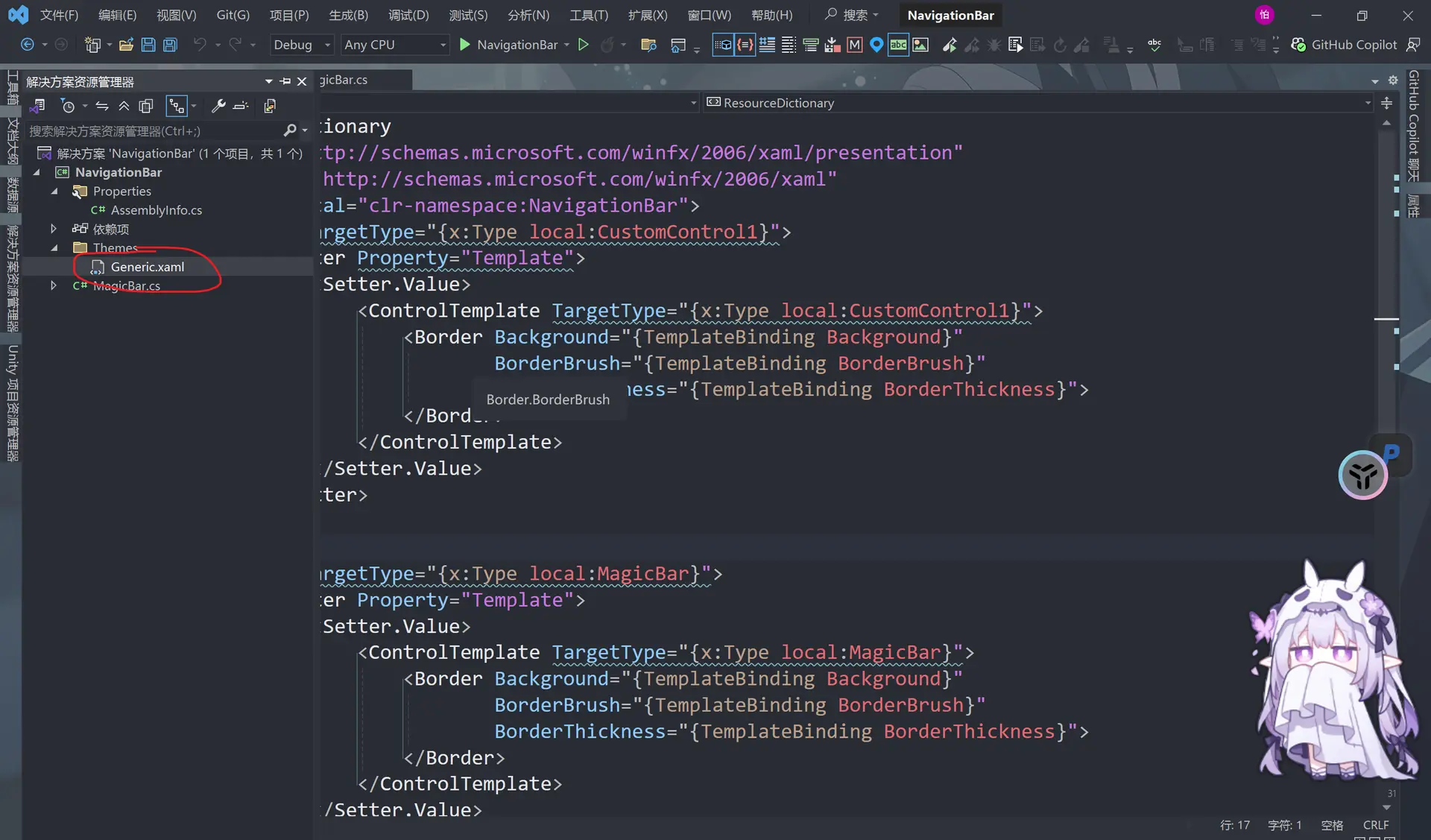Select Generic.xaml in Solution Explorer
The height and width of the screenshot is (840, 1431).
148,267
